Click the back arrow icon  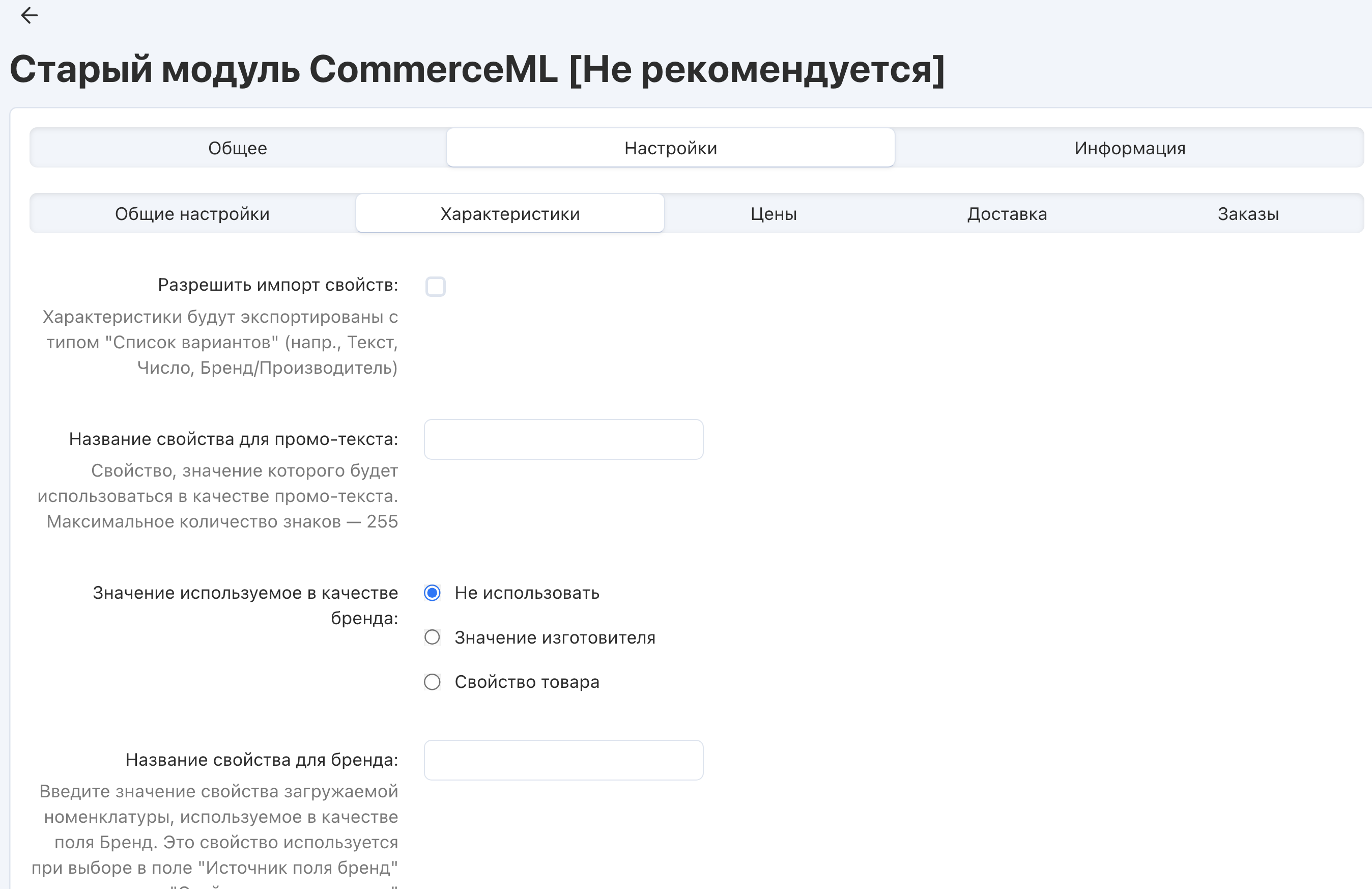(x=29, y=16)
